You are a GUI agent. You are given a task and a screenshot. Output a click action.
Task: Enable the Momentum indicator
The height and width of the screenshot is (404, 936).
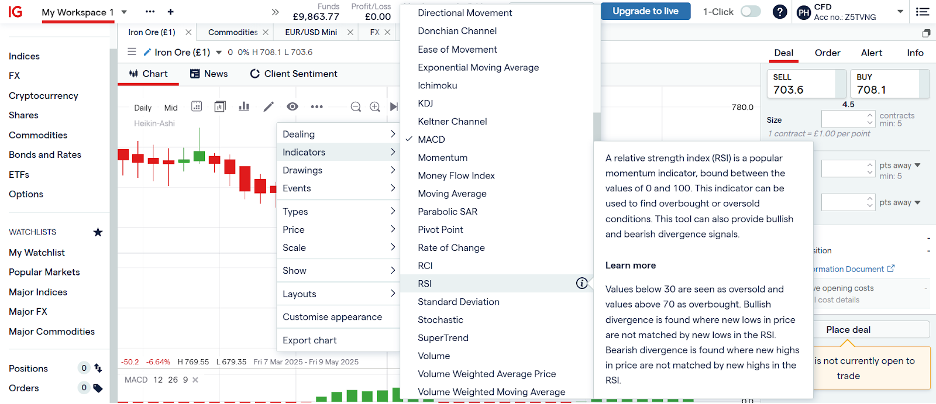coord(442,158)
